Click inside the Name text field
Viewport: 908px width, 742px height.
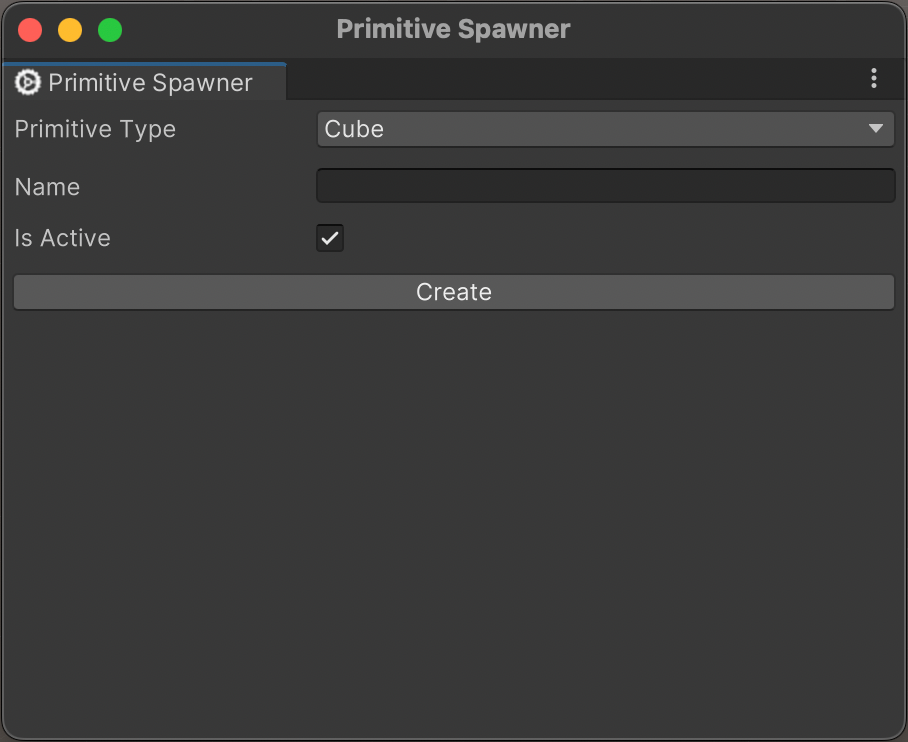[x=605, y=185]
